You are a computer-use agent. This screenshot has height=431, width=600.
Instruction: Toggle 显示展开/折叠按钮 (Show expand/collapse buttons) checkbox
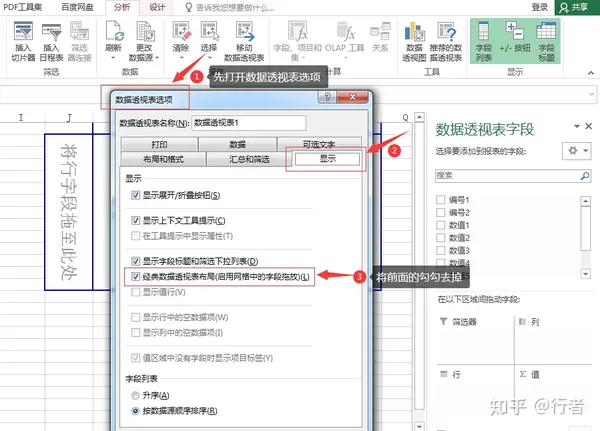135,195
